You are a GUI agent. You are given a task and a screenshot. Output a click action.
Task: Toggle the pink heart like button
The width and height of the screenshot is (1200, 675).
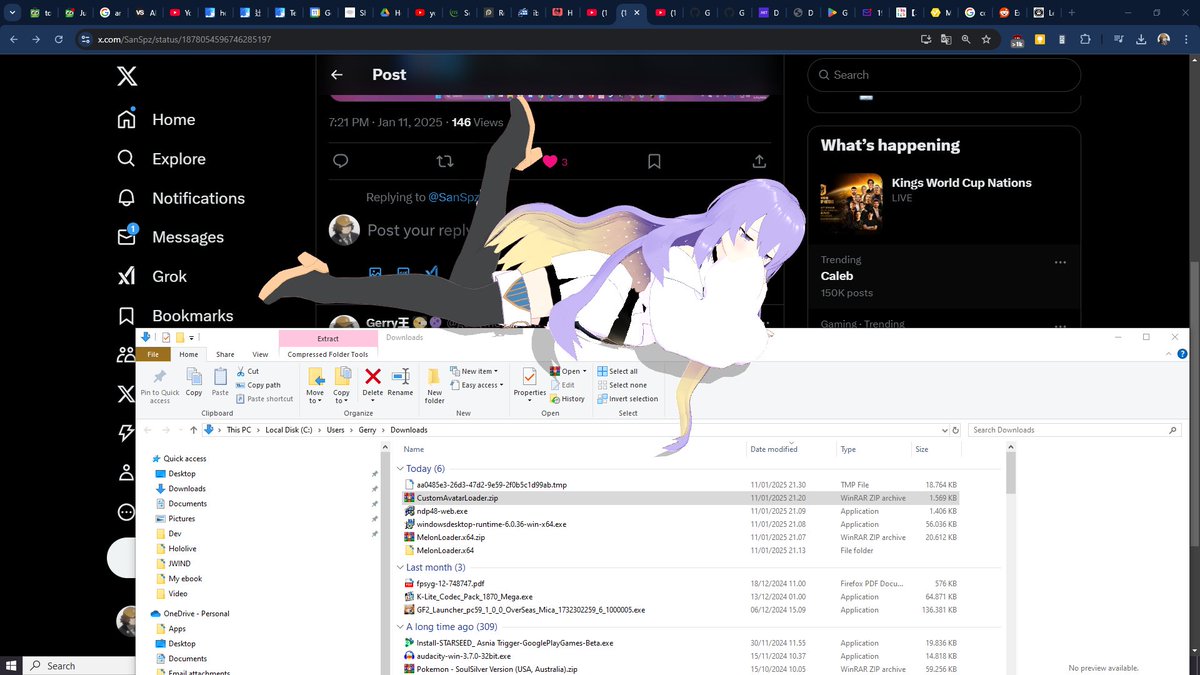549,161
